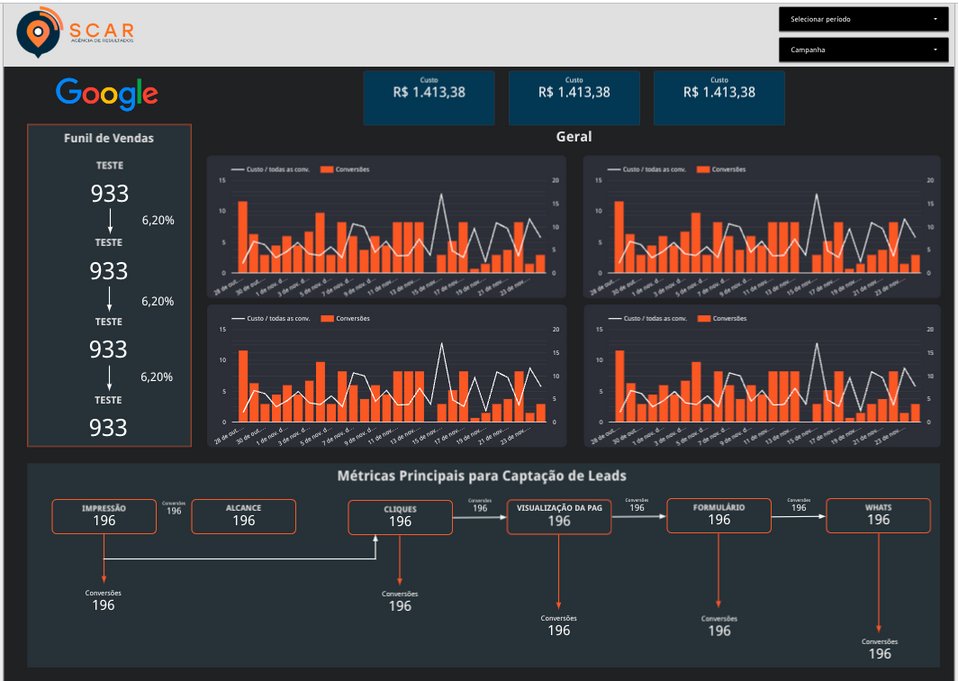Click the Custo / todas as conv. legend in the top-right chart
The image size is (958, 681).
[x=646, y=169]
